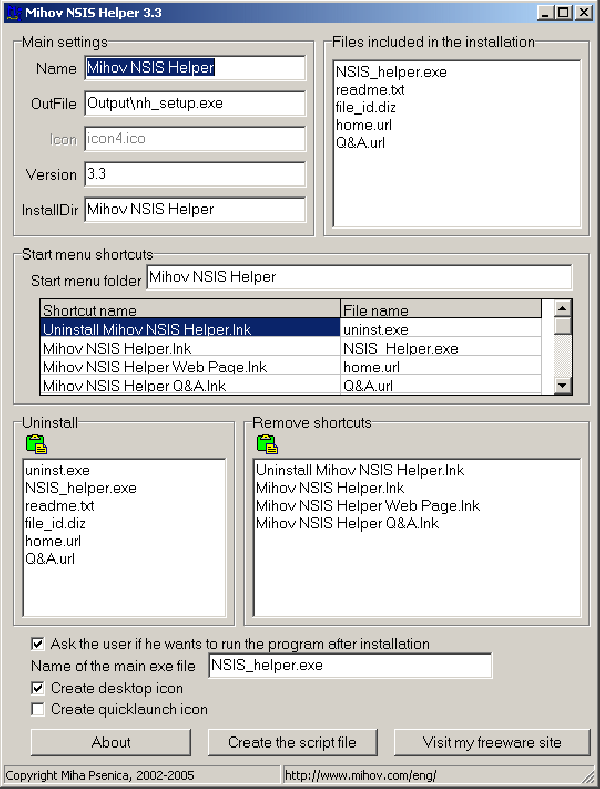Toggle 'Ask the user if he wants to run' checkbox
Image resolution: width=600 pixels, height=789 pixels.
pyautogui.click(x=38, y=644)
